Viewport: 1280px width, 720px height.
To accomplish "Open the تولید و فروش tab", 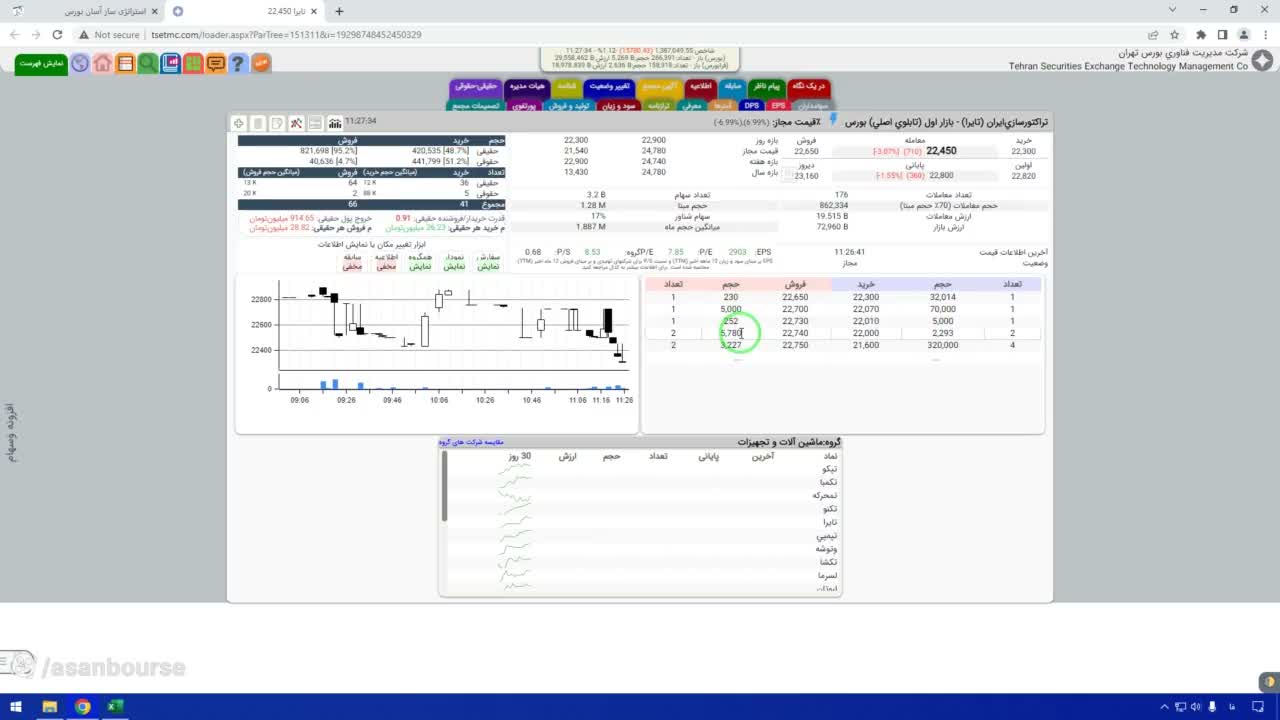I will point(570,105).
